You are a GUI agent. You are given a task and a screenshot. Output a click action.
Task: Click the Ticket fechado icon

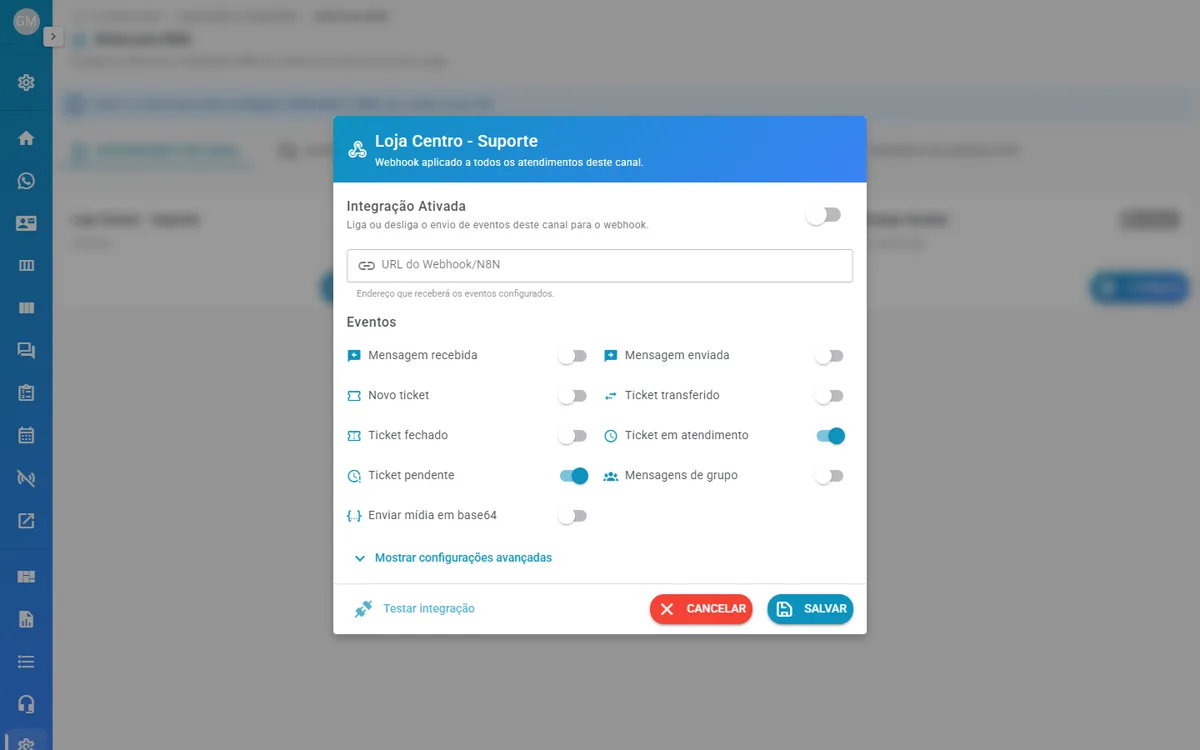coord(354,436)
